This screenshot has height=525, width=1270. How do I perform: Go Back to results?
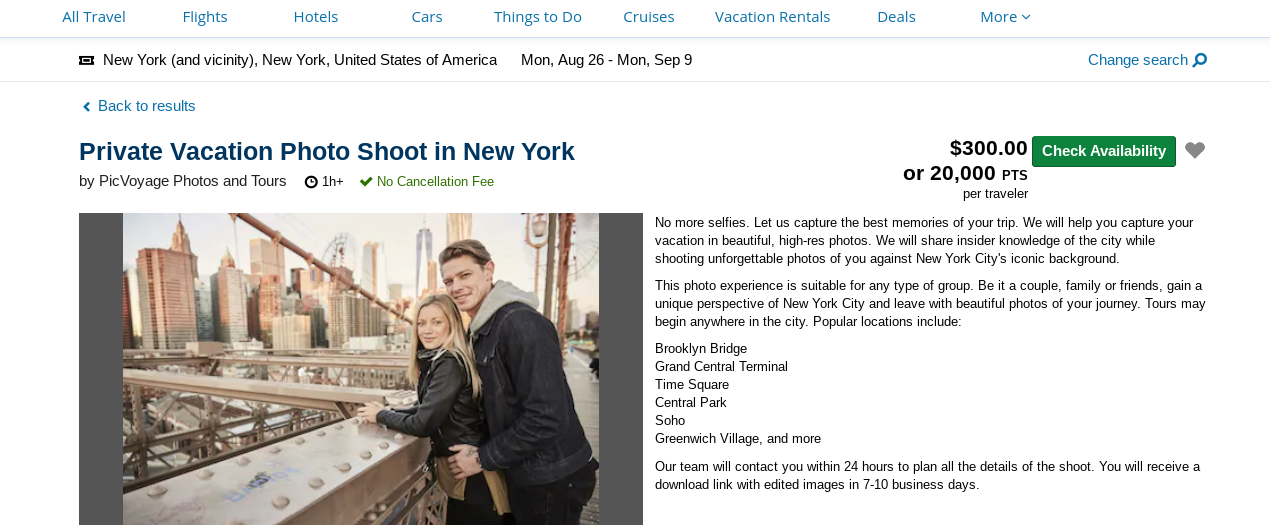pos(147,106)
